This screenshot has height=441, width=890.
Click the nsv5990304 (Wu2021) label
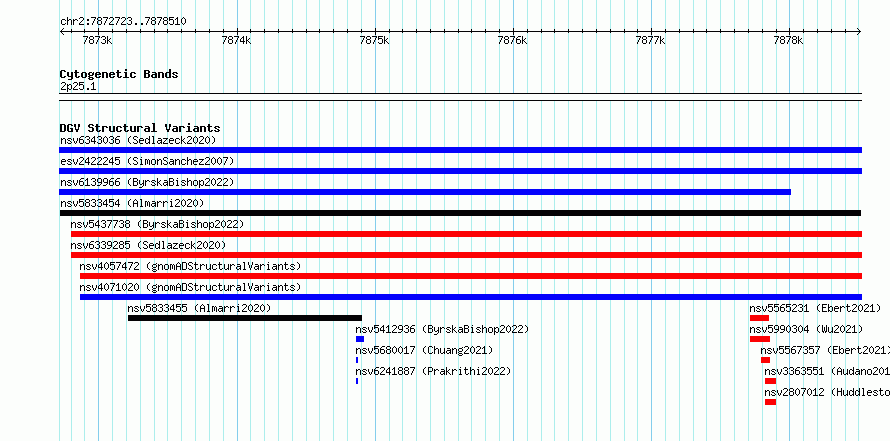pyautogui.click(x=806, y=329)
